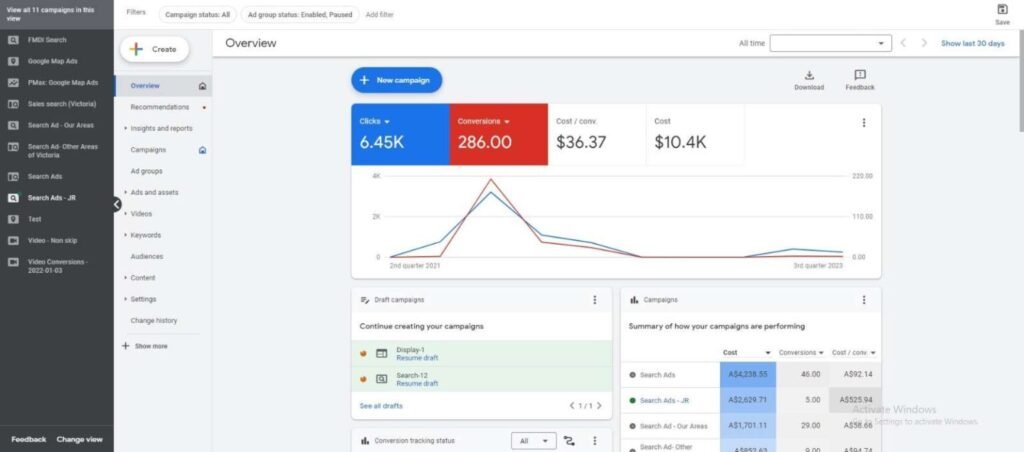The image size is (1024, 452).
Task: Click the Sales search (Victoria) campaign icon
Action: click(13, 104)
